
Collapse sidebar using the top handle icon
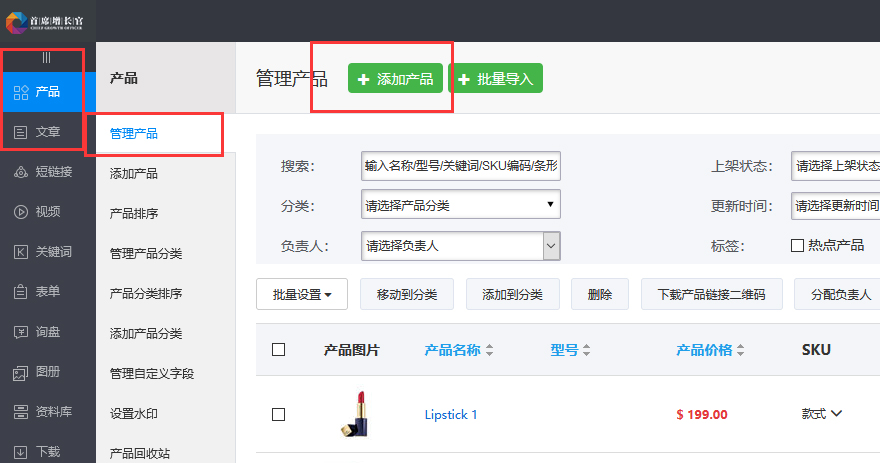pos(46,58)
